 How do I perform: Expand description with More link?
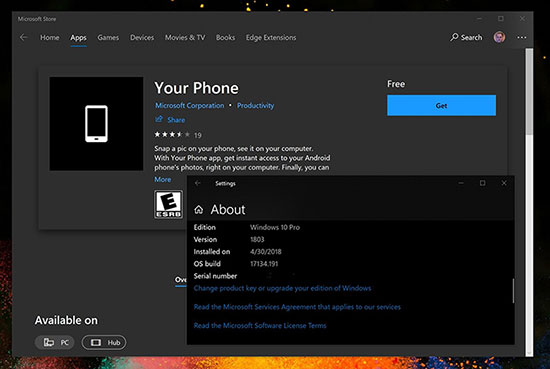click(163, 179)
